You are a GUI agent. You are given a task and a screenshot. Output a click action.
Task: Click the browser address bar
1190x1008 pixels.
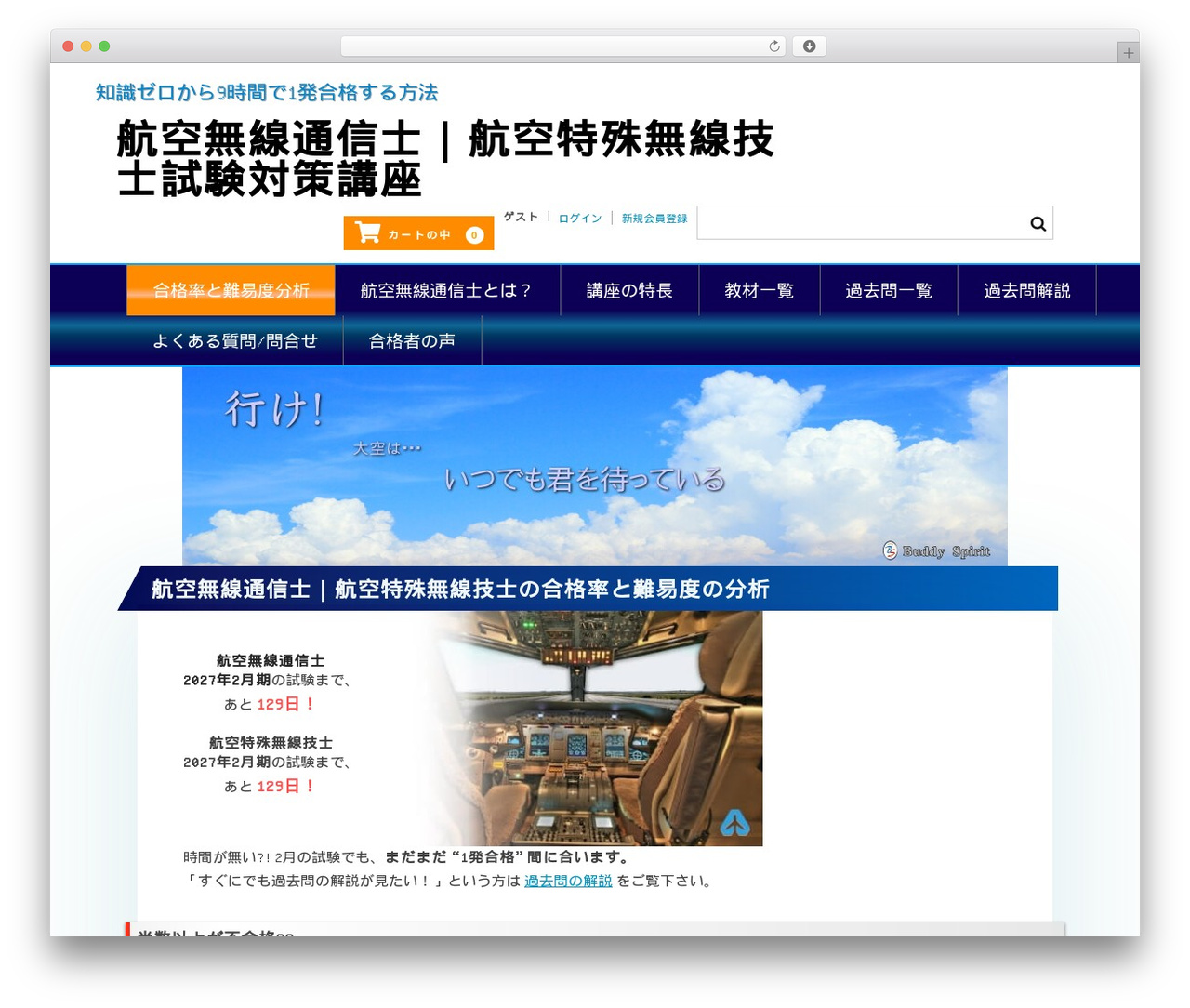pyautogui.click(x=563, y=46)
